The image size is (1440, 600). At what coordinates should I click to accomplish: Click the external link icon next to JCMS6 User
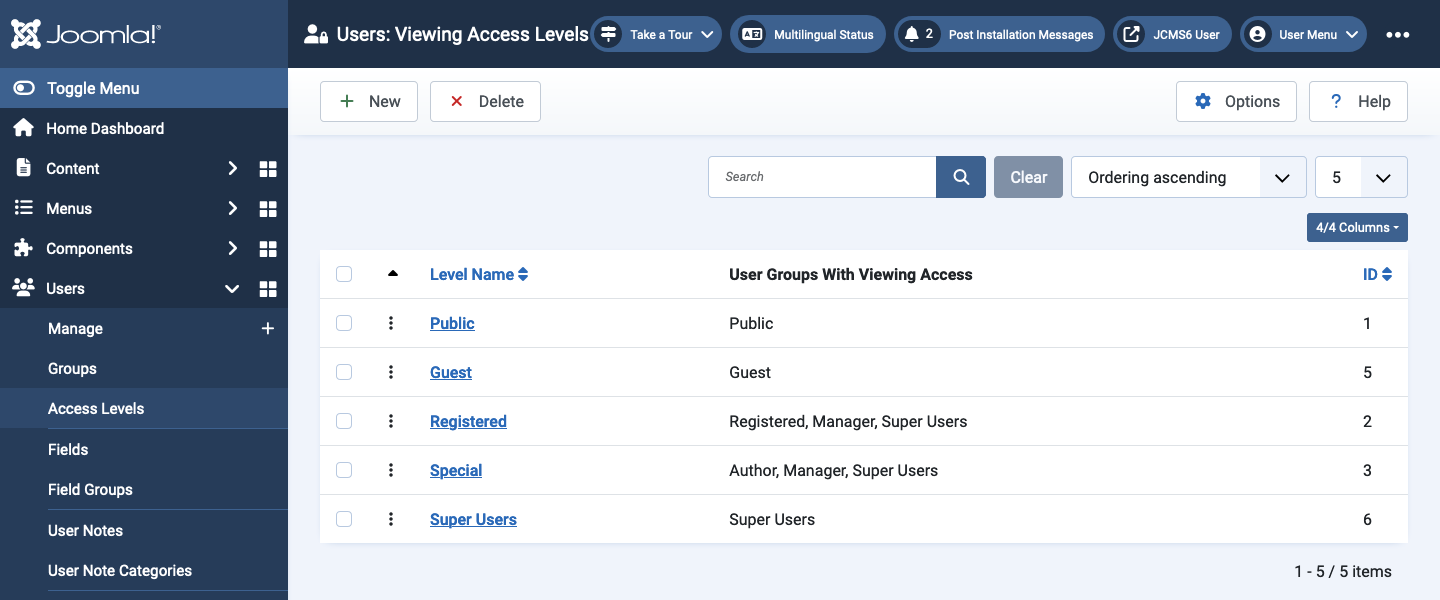click(x=1130, y=33)
